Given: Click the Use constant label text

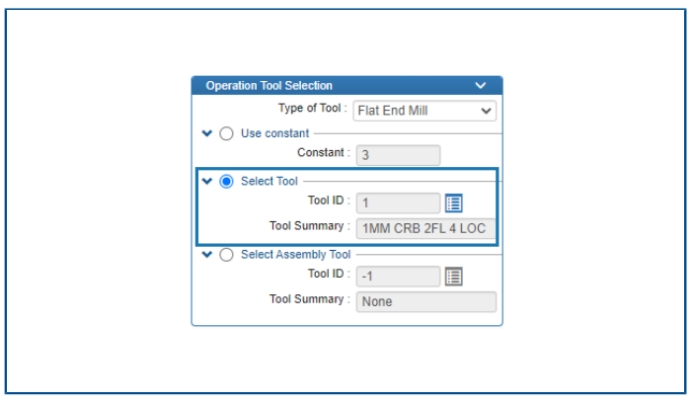Looking at the screenshot, I should coord(275,133).
